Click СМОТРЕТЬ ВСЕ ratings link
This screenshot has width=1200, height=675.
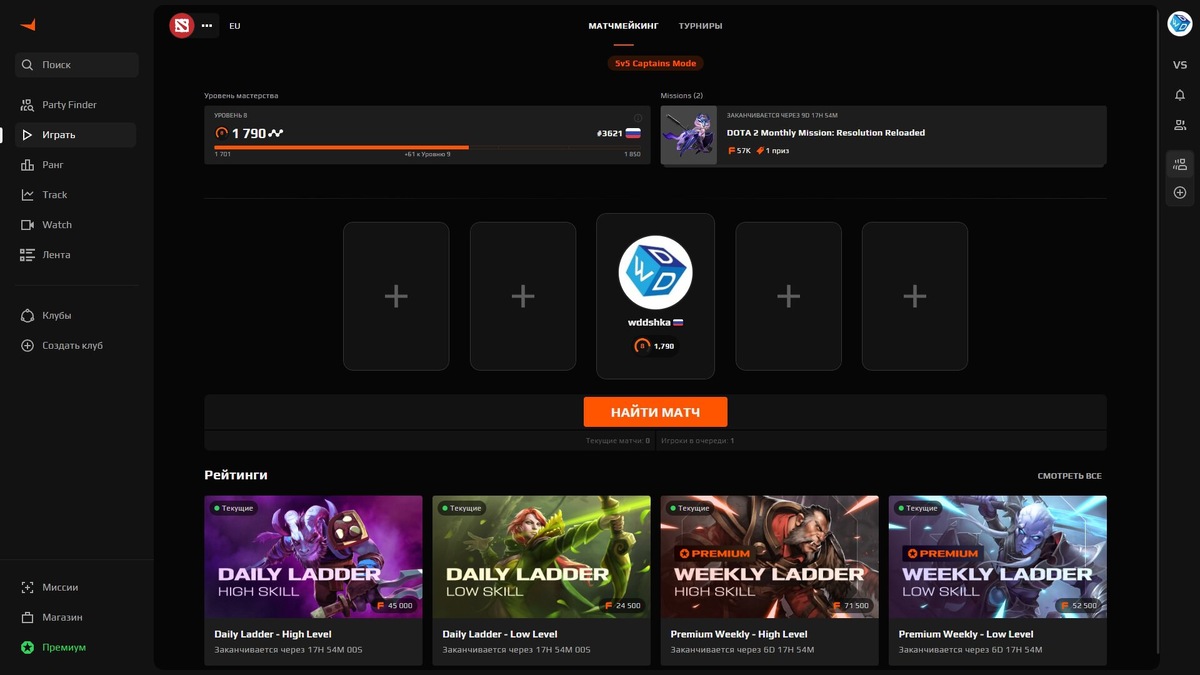(x=1069, y=476)
